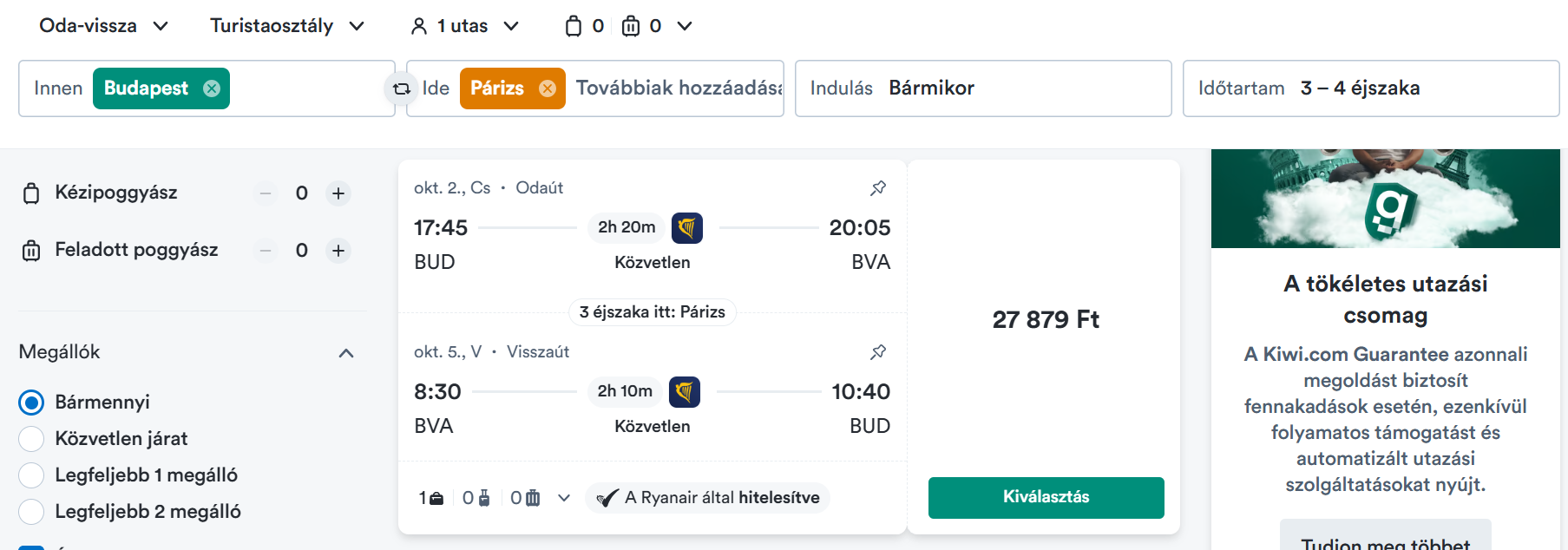Collapse the Megállók filter section

[x=346, y=353]
